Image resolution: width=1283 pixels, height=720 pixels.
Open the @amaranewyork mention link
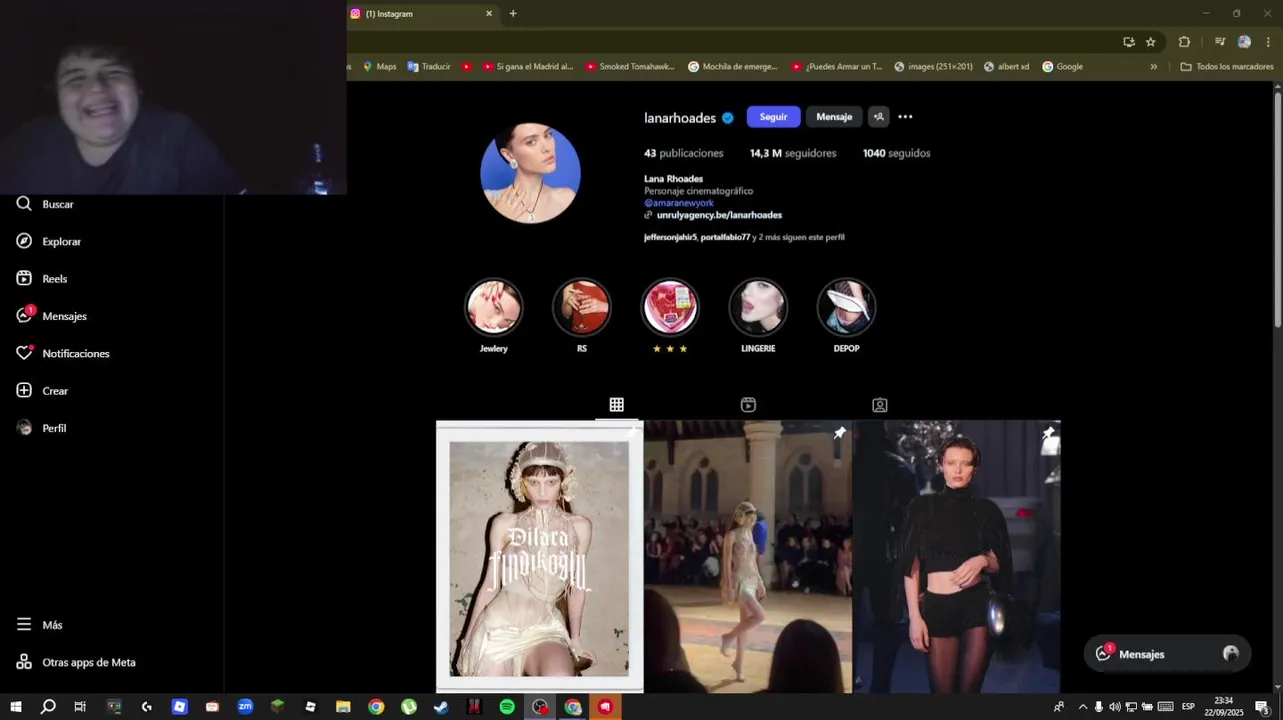[x=679, y=203]
